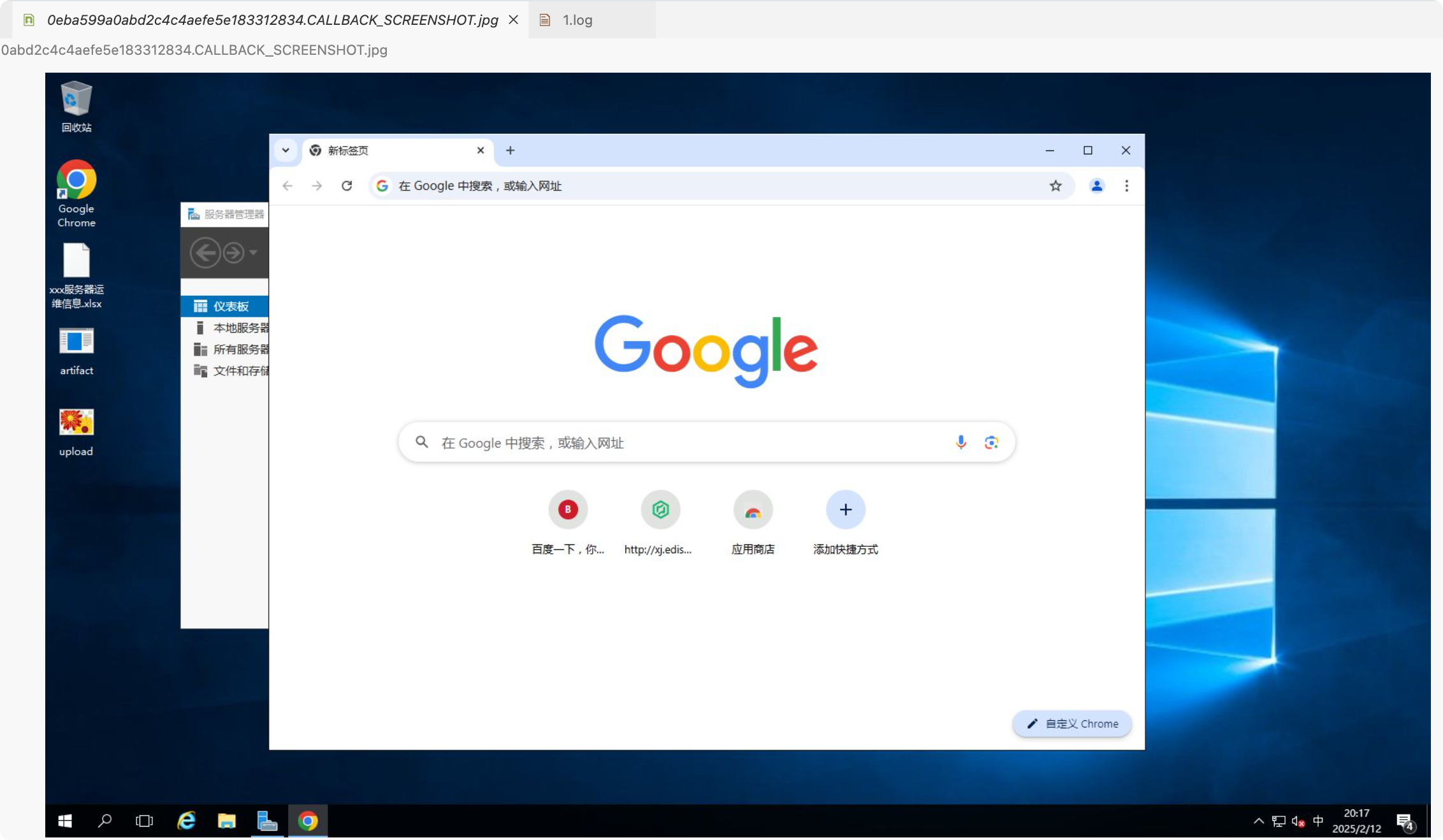
Task: Click the Chrome address bar
Action: point(720,185)
